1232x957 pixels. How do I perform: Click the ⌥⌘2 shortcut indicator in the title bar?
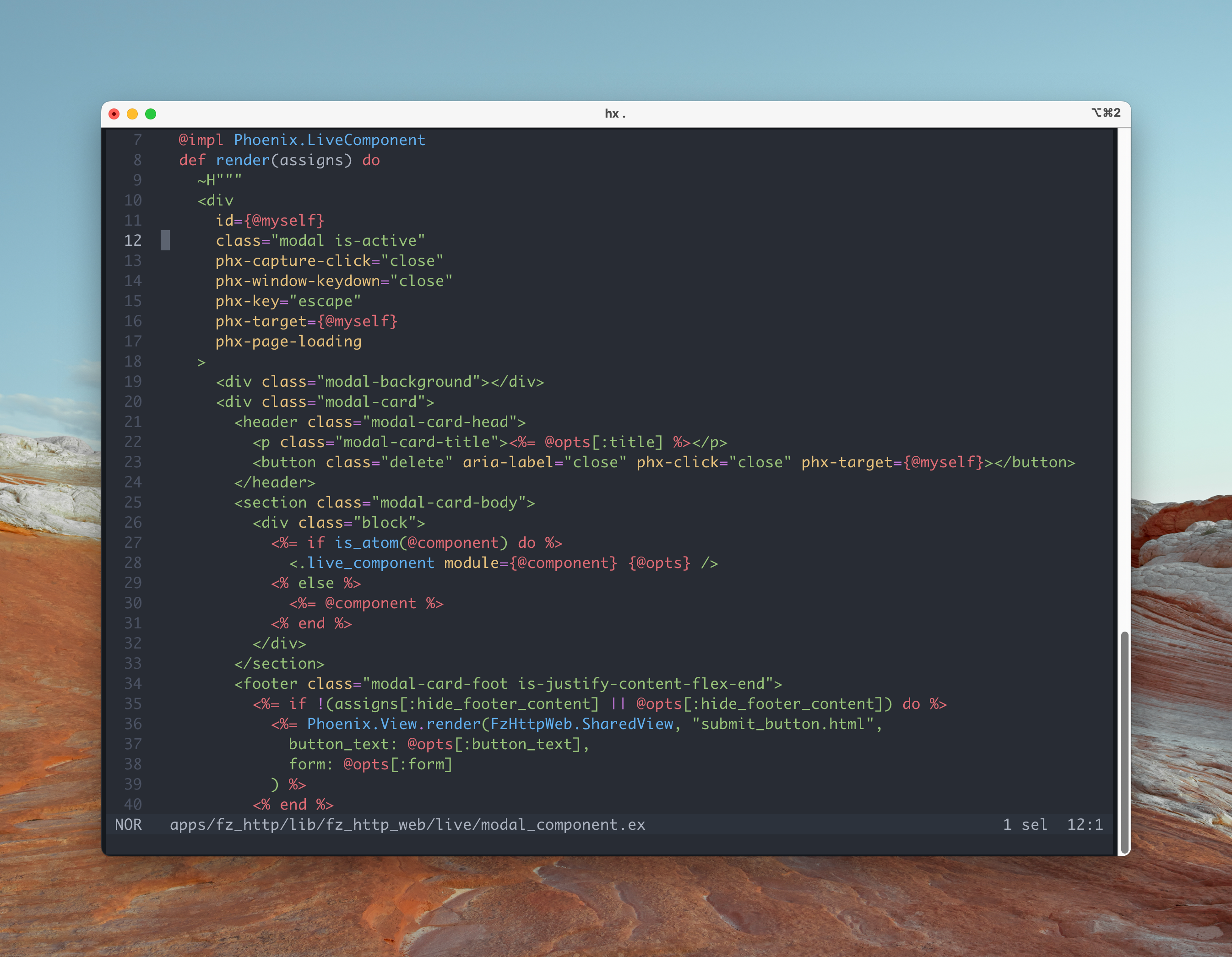coord(1105,113)
